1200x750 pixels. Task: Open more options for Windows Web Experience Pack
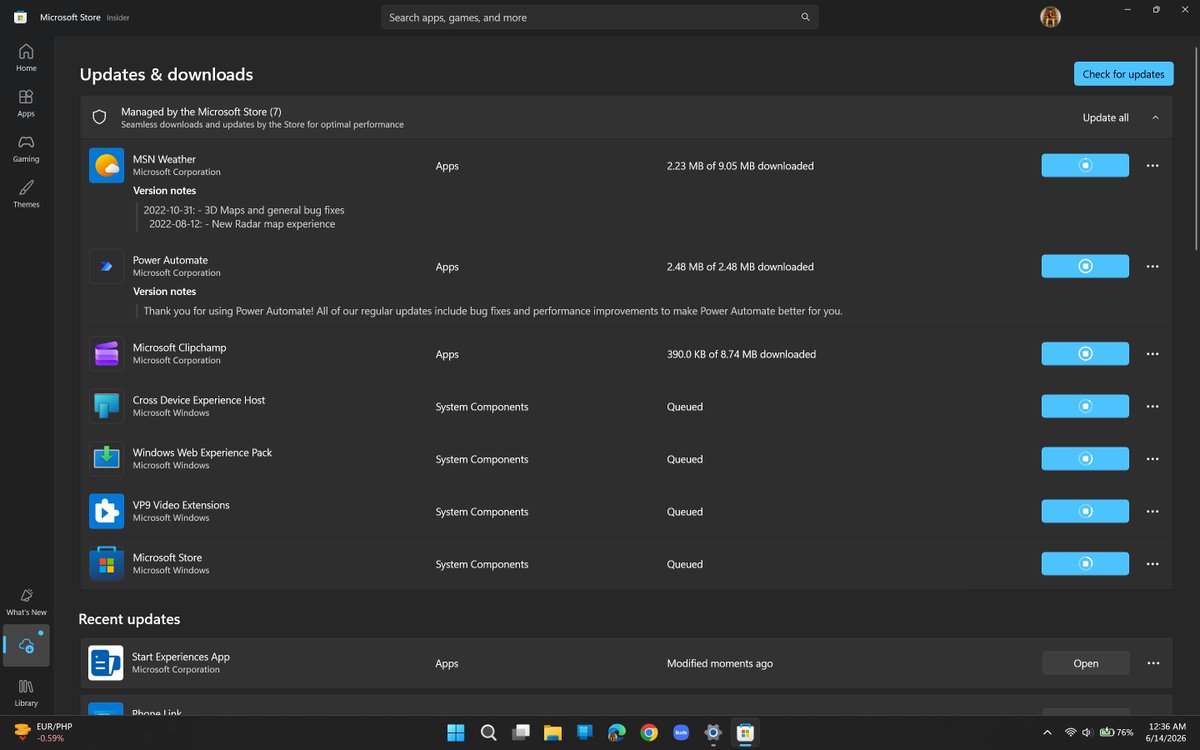[1152, 459]
